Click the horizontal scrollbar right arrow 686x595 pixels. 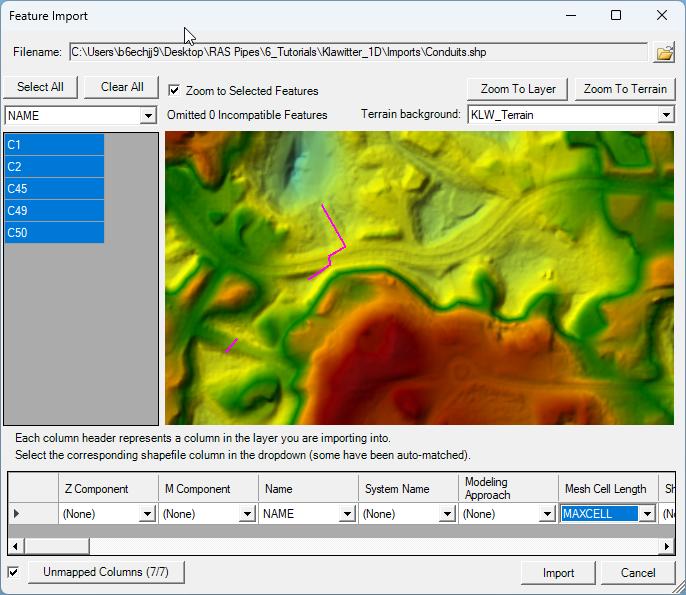666,546
